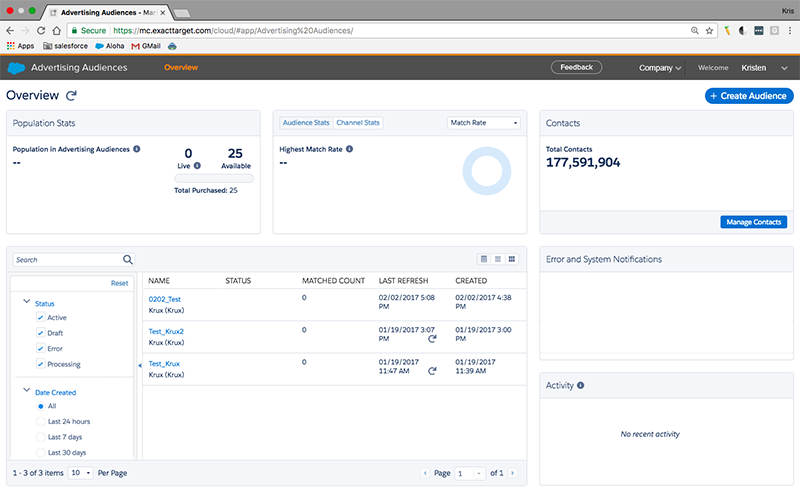Refresh the Test_Krux2 audience
The height and width of the screenshot is (500, 800).
(x=432, y=339)
